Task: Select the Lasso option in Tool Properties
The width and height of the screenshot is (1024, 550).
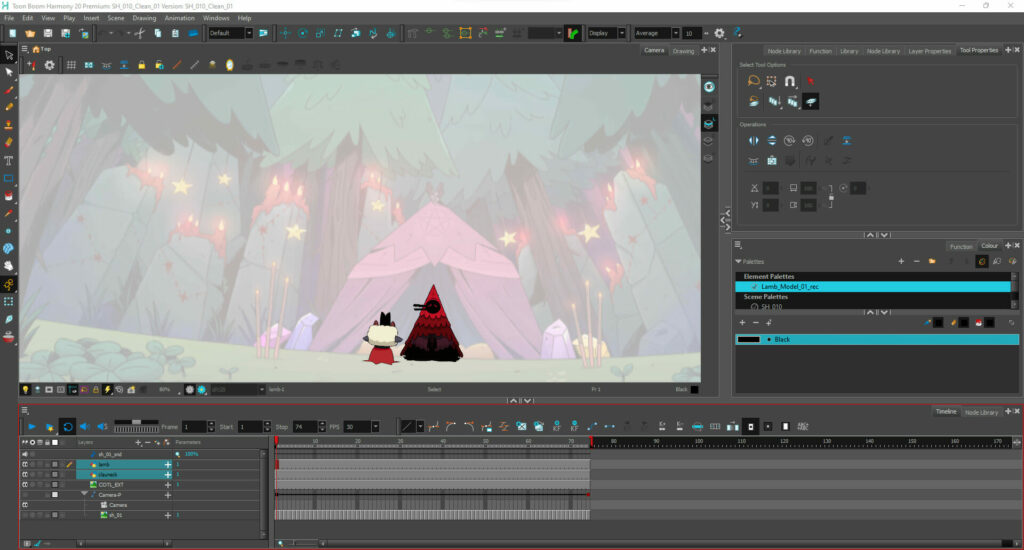Action: click(x=754, y=81)
